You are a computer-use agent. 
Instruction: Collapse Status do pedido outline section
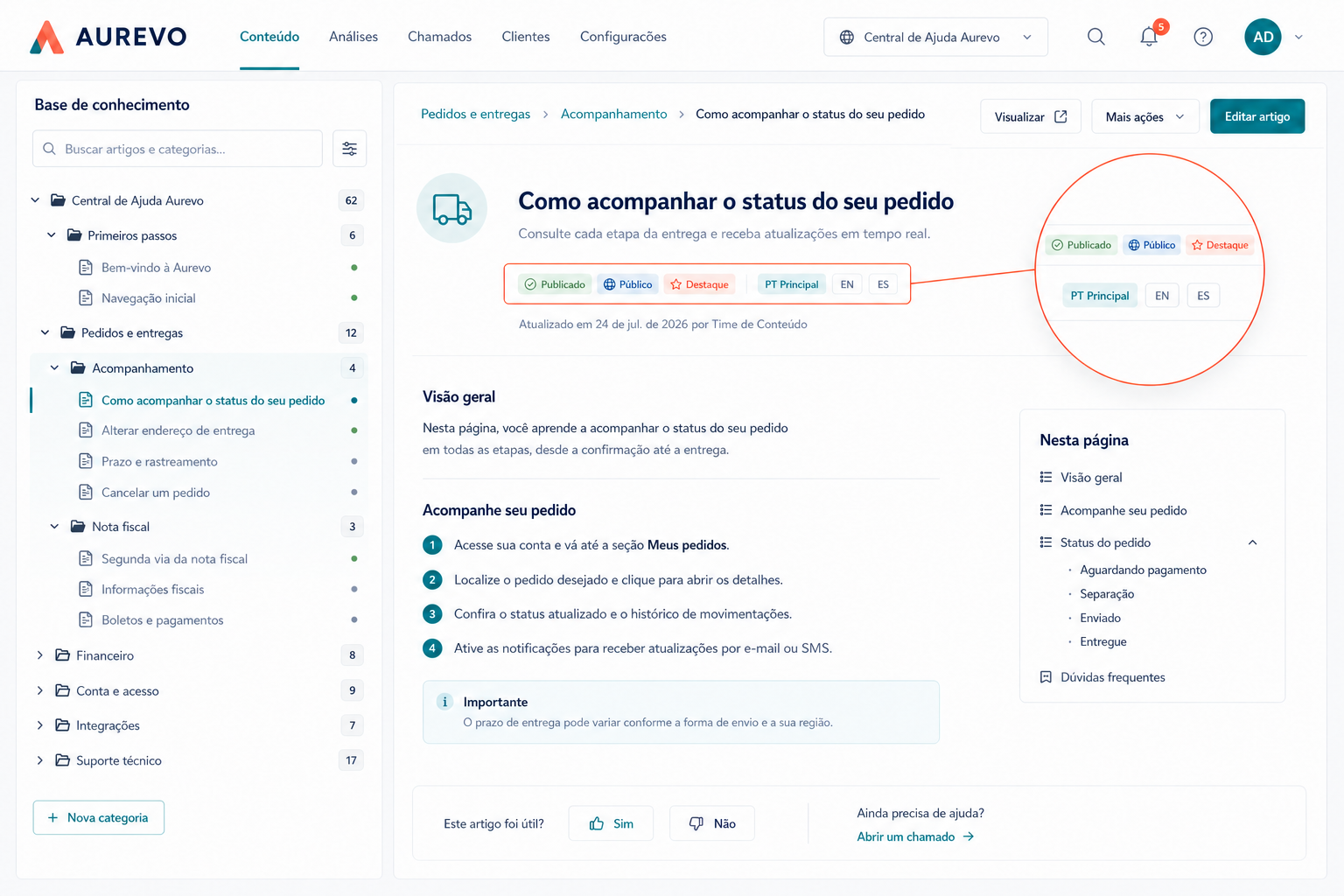[x=1252, y=542]
